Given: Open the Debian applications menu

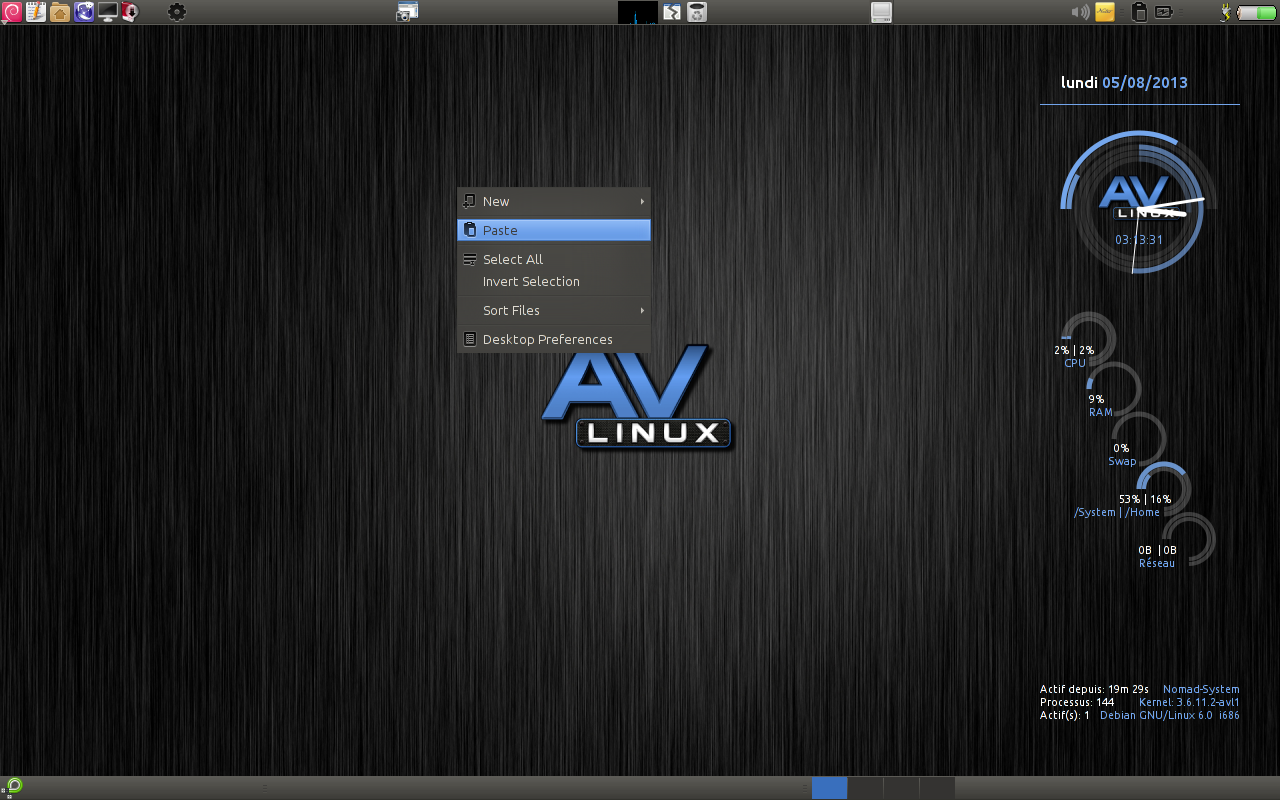Looking at the screenshot, I should [x=12, y=12].
